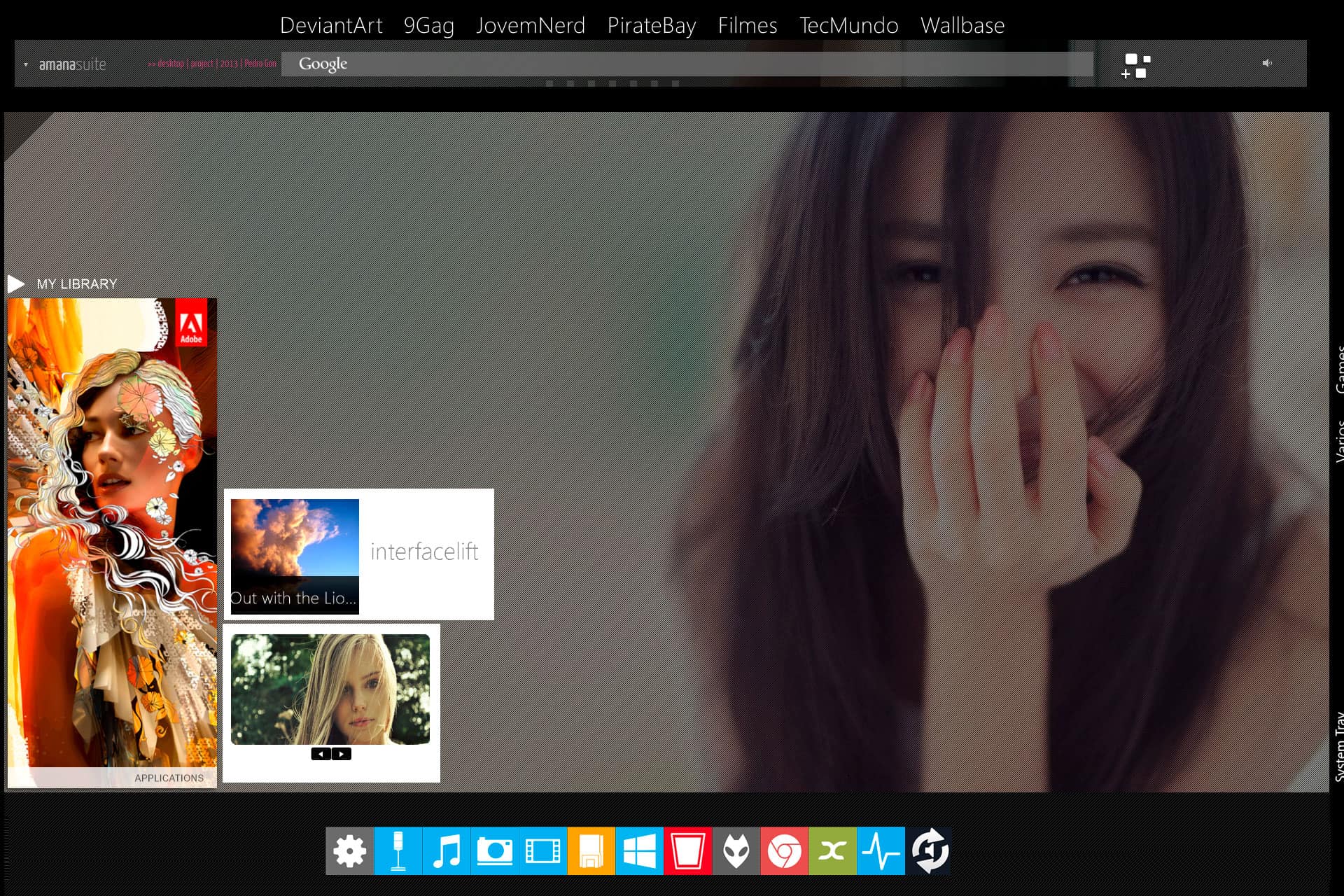Open the red recycle bin tile
Image resolution: width=1344 pixels, height=896 pixels.
click(687, 851)
